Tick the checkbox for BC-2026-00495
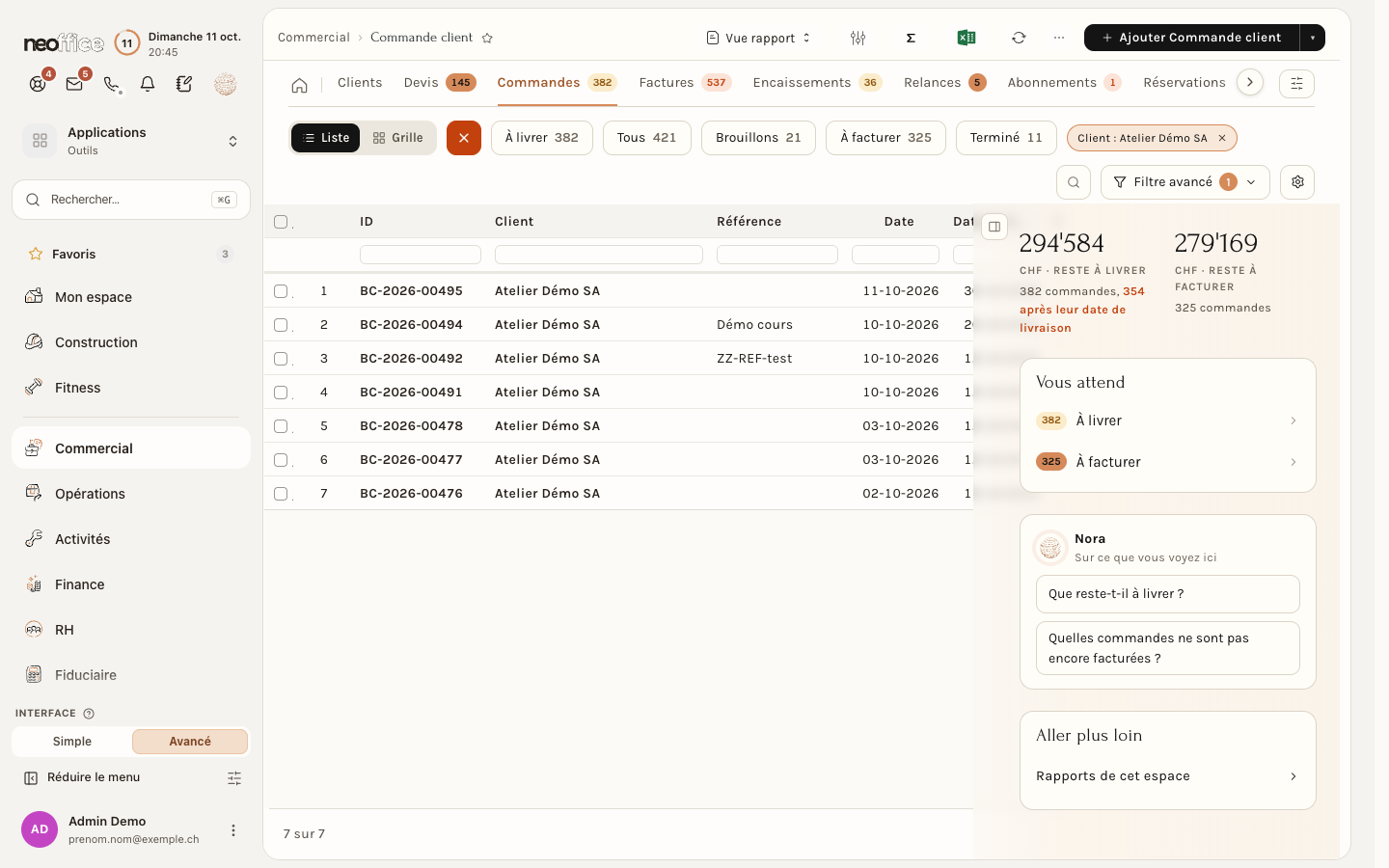This screenshot has width=1389, height=868. coord(281,291)
